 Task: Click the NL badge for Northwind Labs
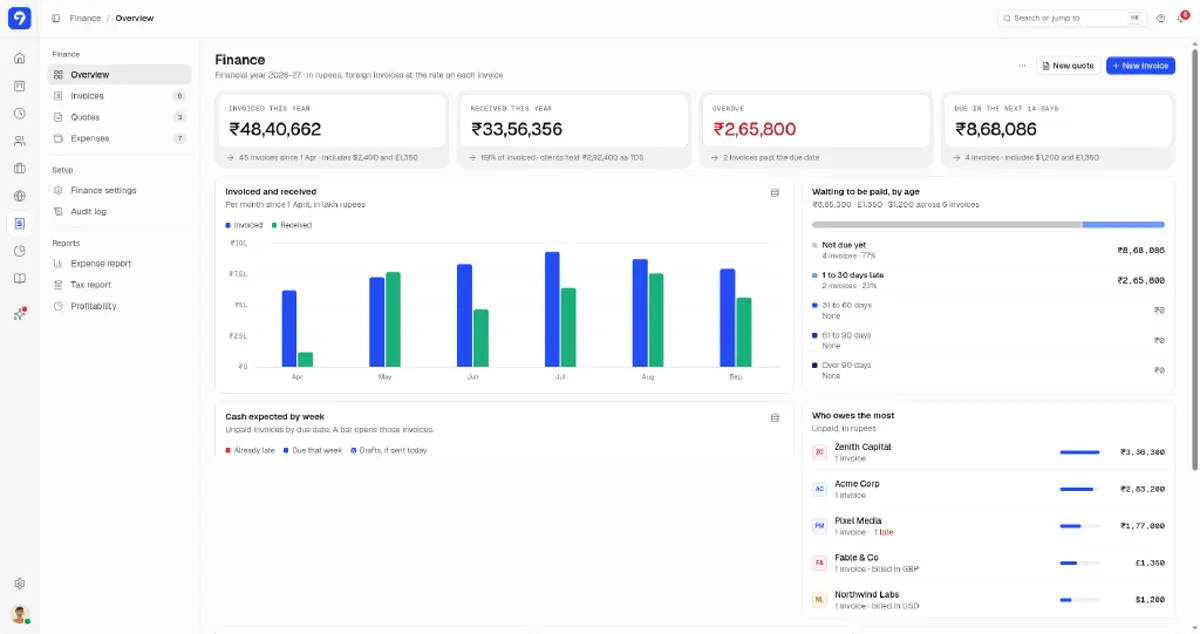[x=819, y=600]
